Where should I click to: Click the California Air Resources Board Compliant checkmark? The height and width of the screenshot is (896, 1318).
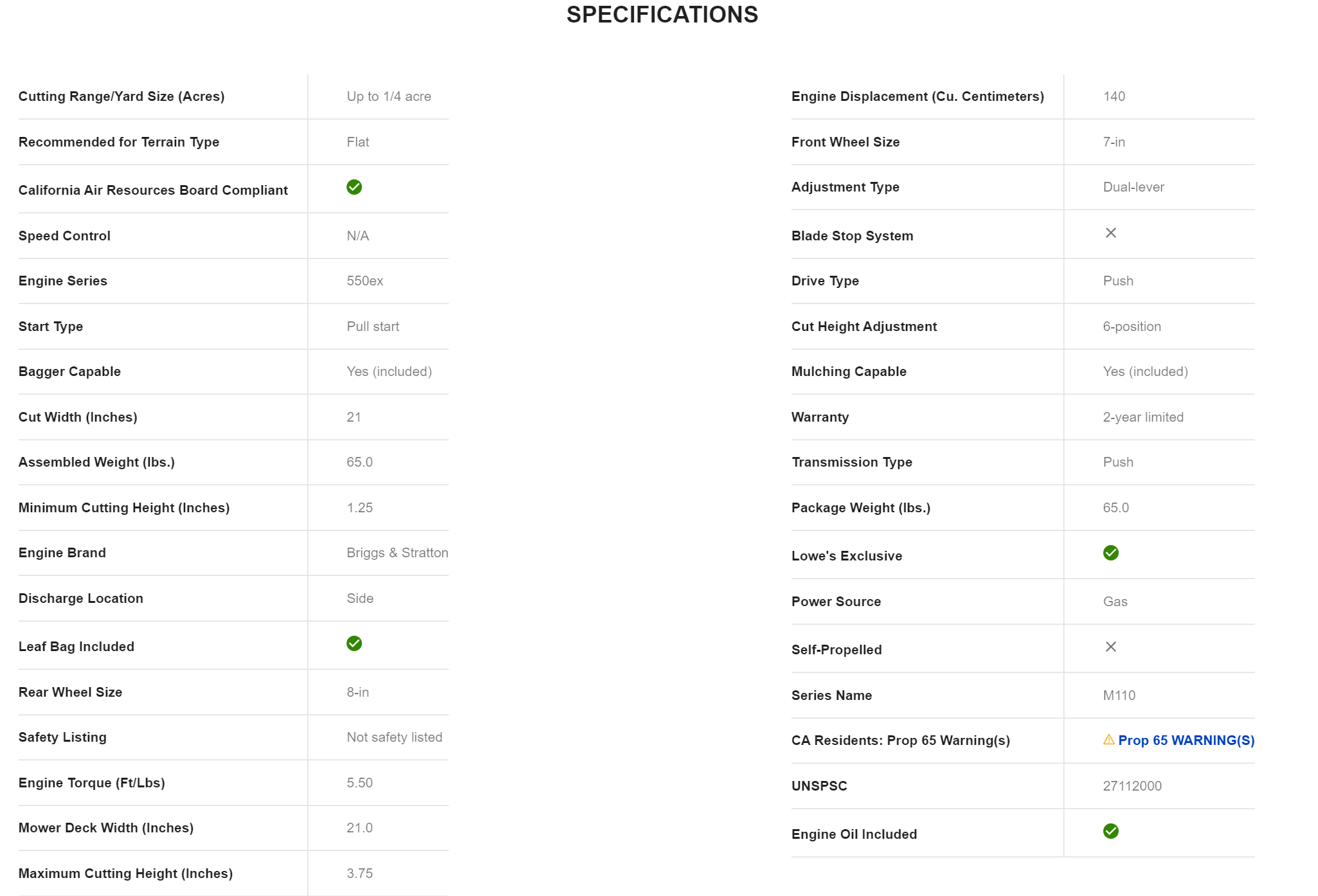tap(354, 187)
